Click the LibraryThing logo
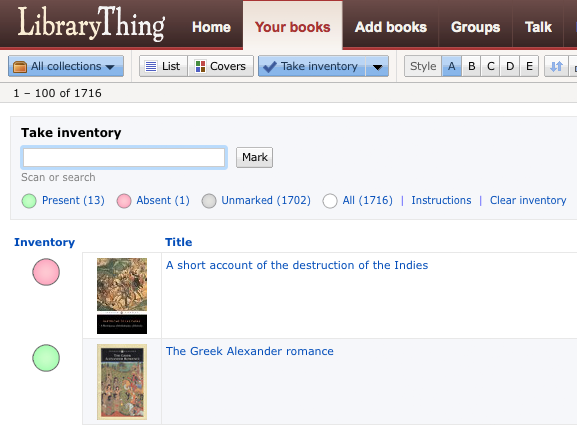Image resolution: width=577 pixels, height=425 pixels. tap(91, 24)
